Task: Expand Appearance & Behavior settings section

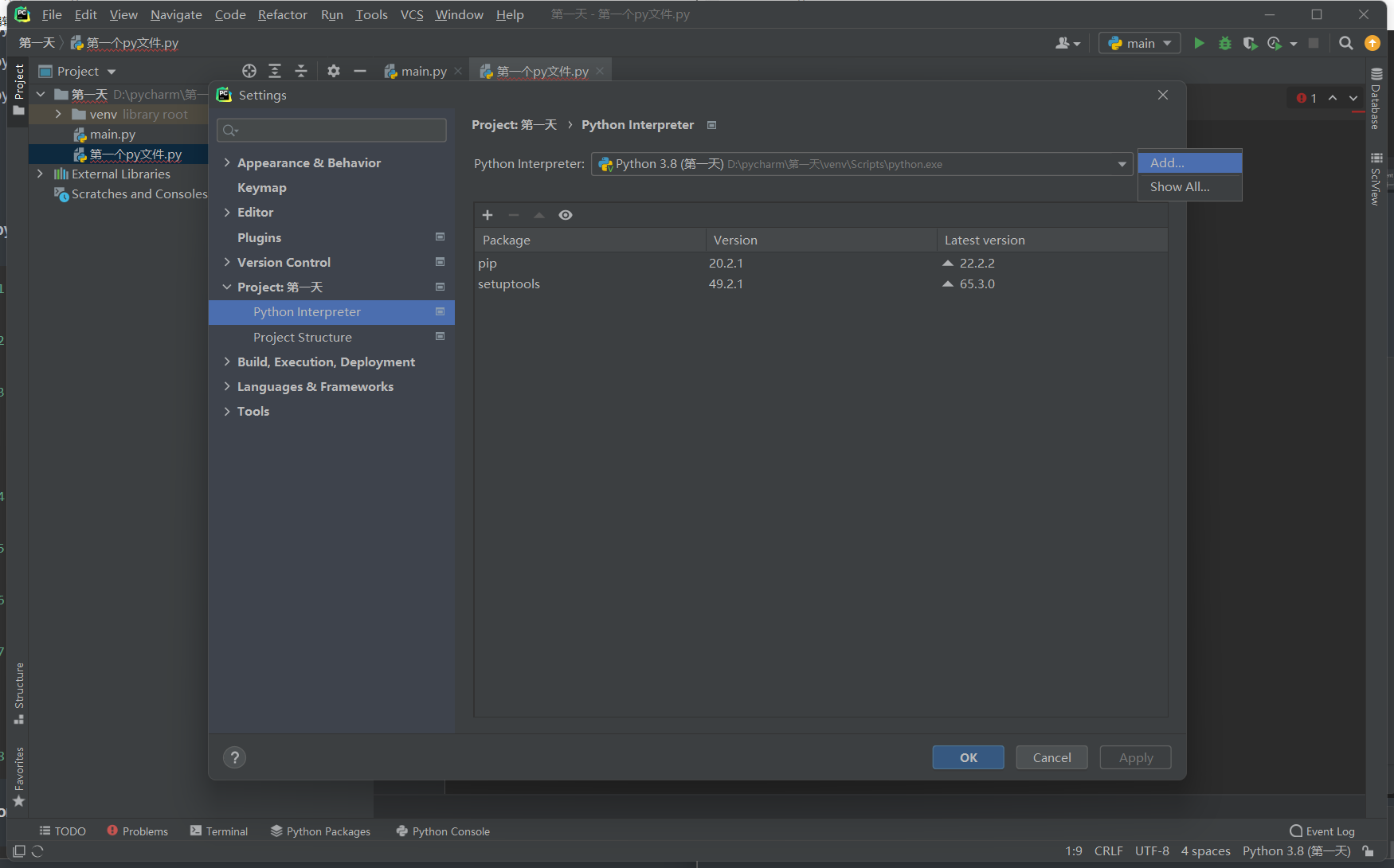Action: [x=227, y=162]
